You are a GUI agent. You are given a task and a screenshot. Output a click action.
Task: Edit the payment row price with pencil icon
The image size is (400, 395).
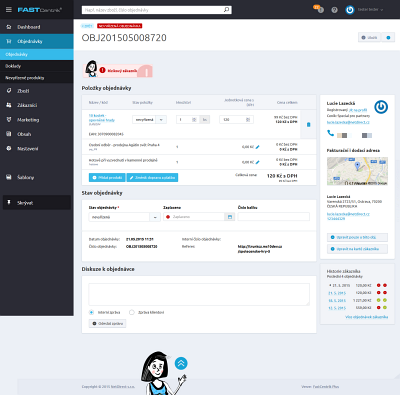(x=257, y=162)
